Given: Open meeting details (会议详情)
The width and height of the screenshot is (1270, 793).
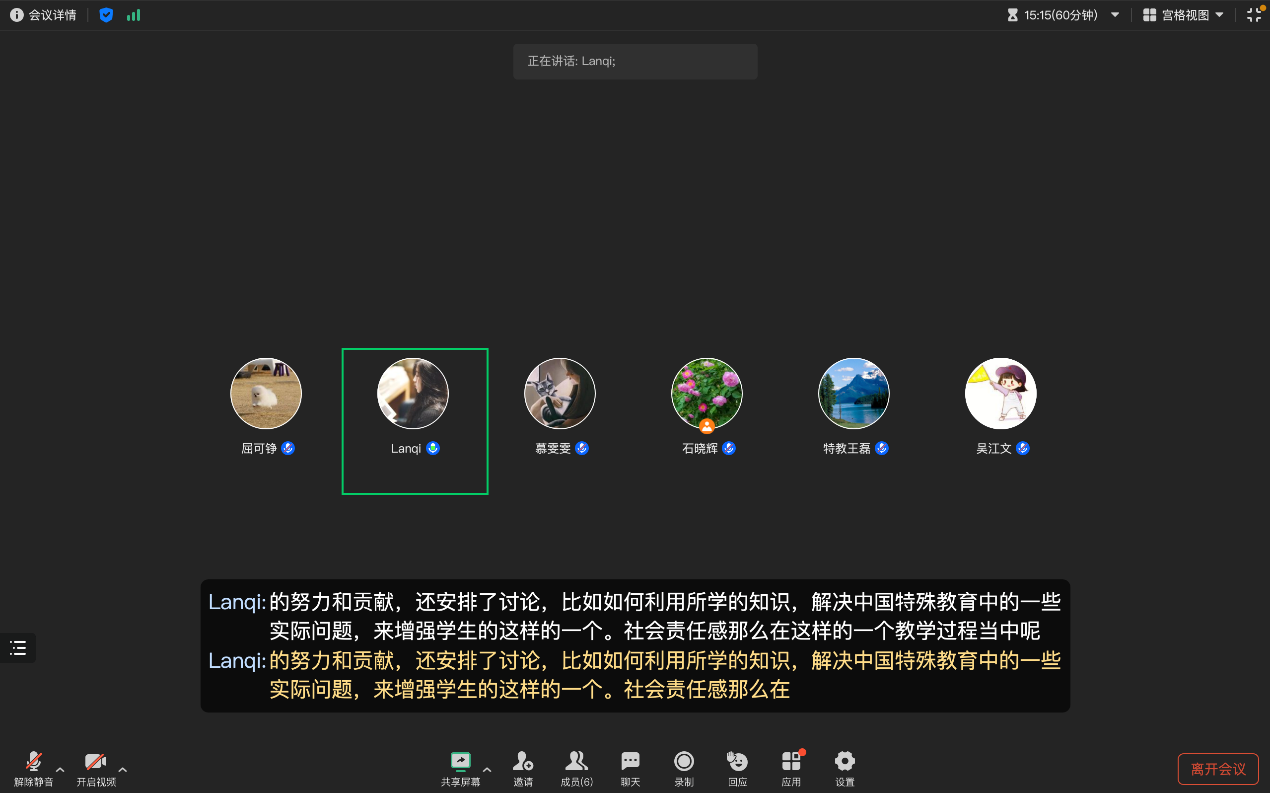Looking at the screenshot, I should [x=43, y=15].
